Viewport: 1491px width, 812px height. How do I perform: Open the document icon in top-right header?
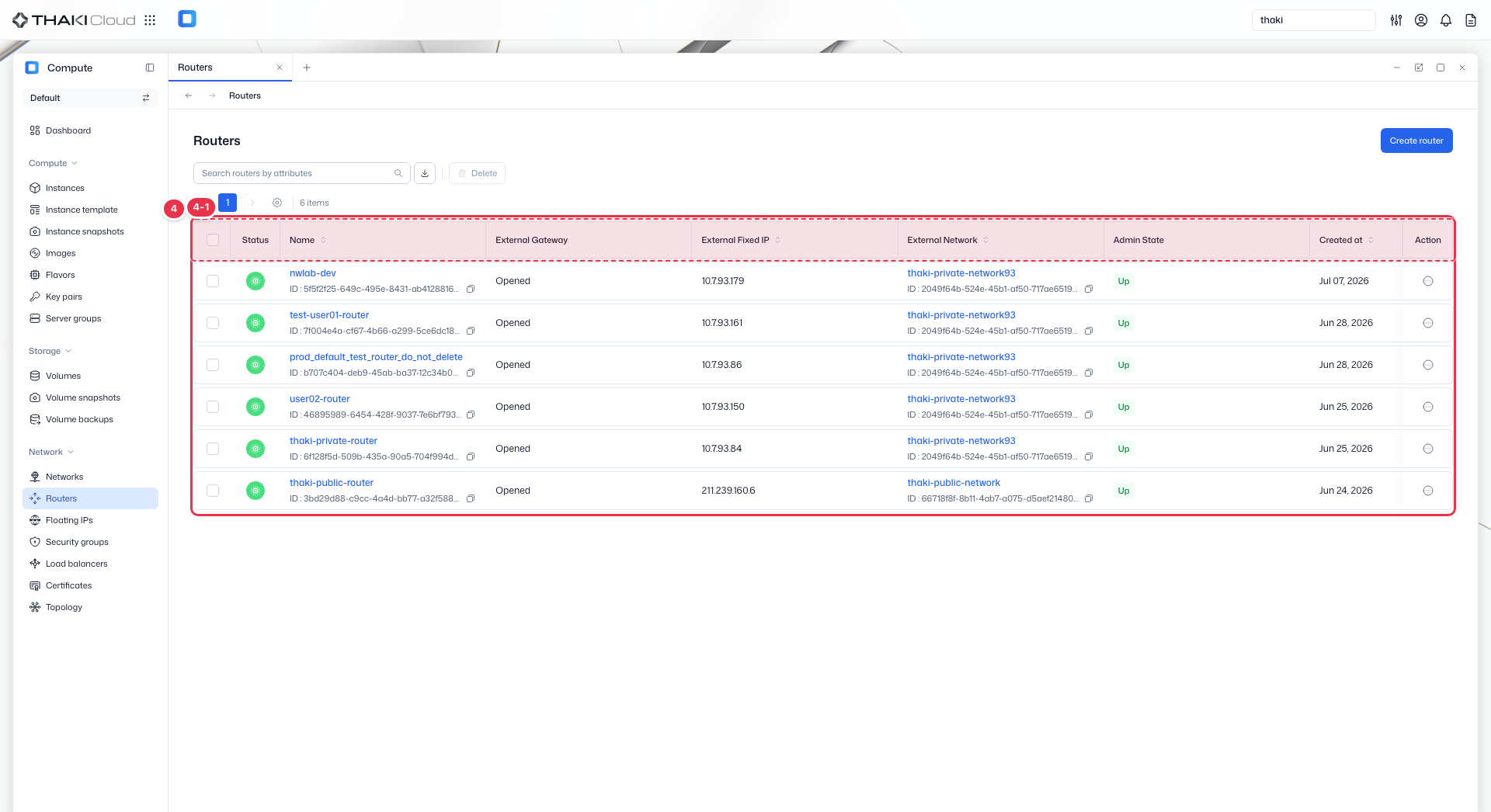[x=1471, y=20]
